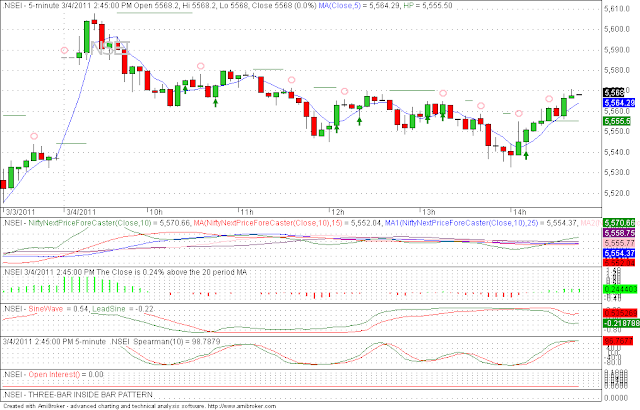Select the 11h mark on the time axis
The image size is (640, 410).
[247, 212]
